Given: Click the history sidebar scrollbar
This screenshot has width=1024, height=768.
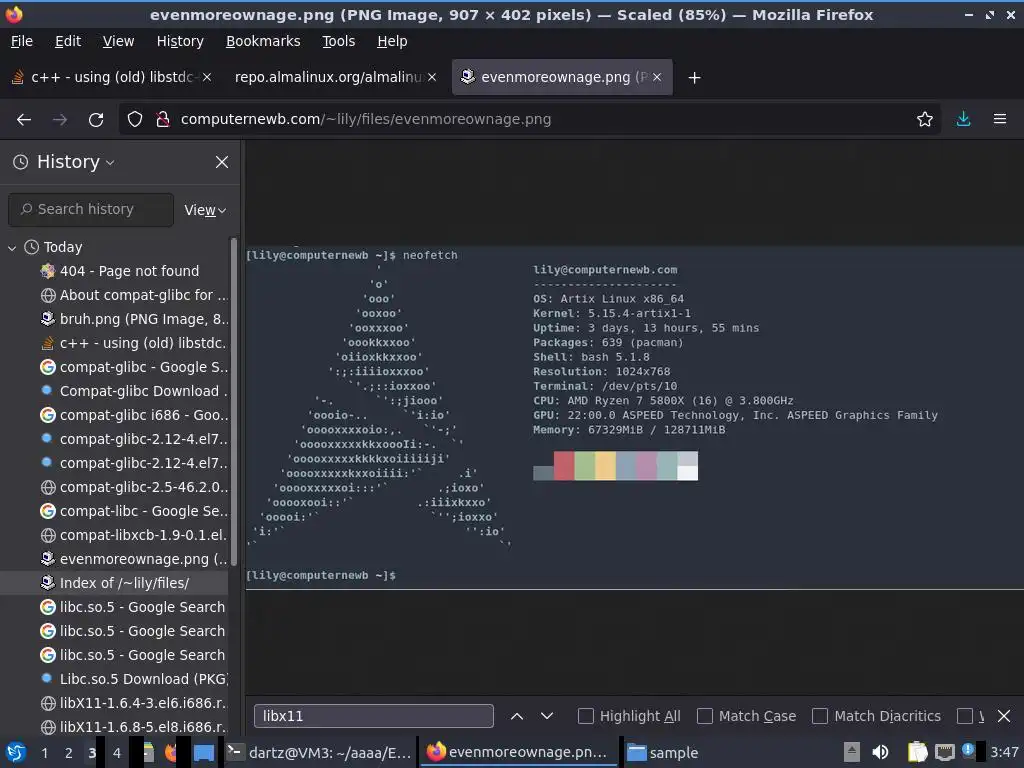Looking at the screenshot, I should click(x=234, y=402).
